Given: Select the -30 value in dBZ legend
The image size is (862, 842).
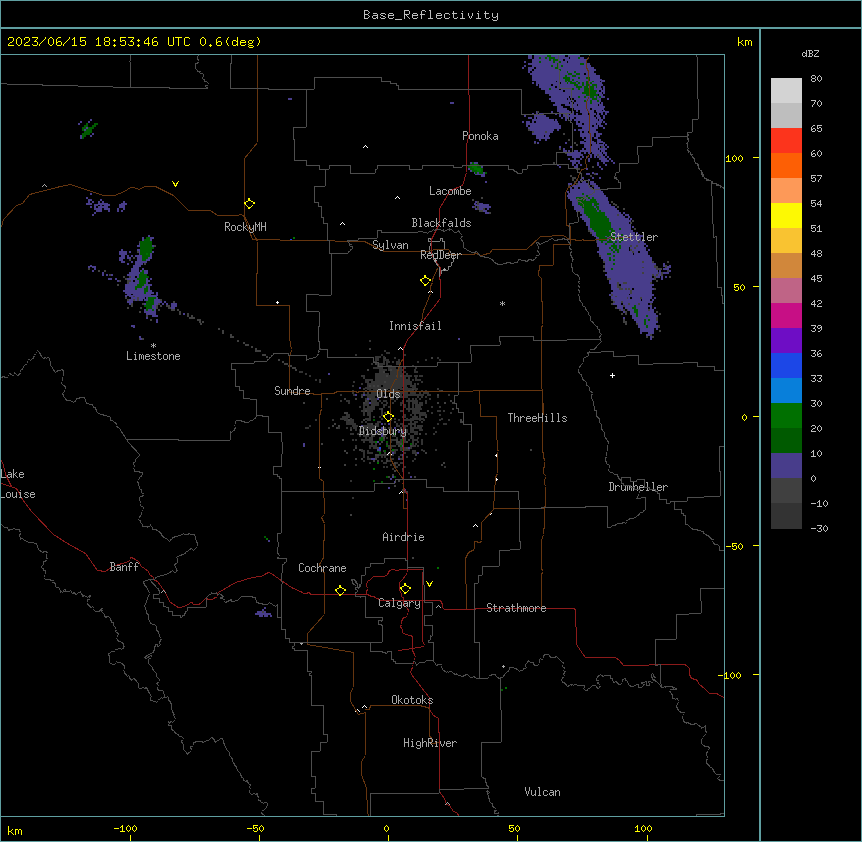Looking at the screenshot, I should click(x=819, y=528).
